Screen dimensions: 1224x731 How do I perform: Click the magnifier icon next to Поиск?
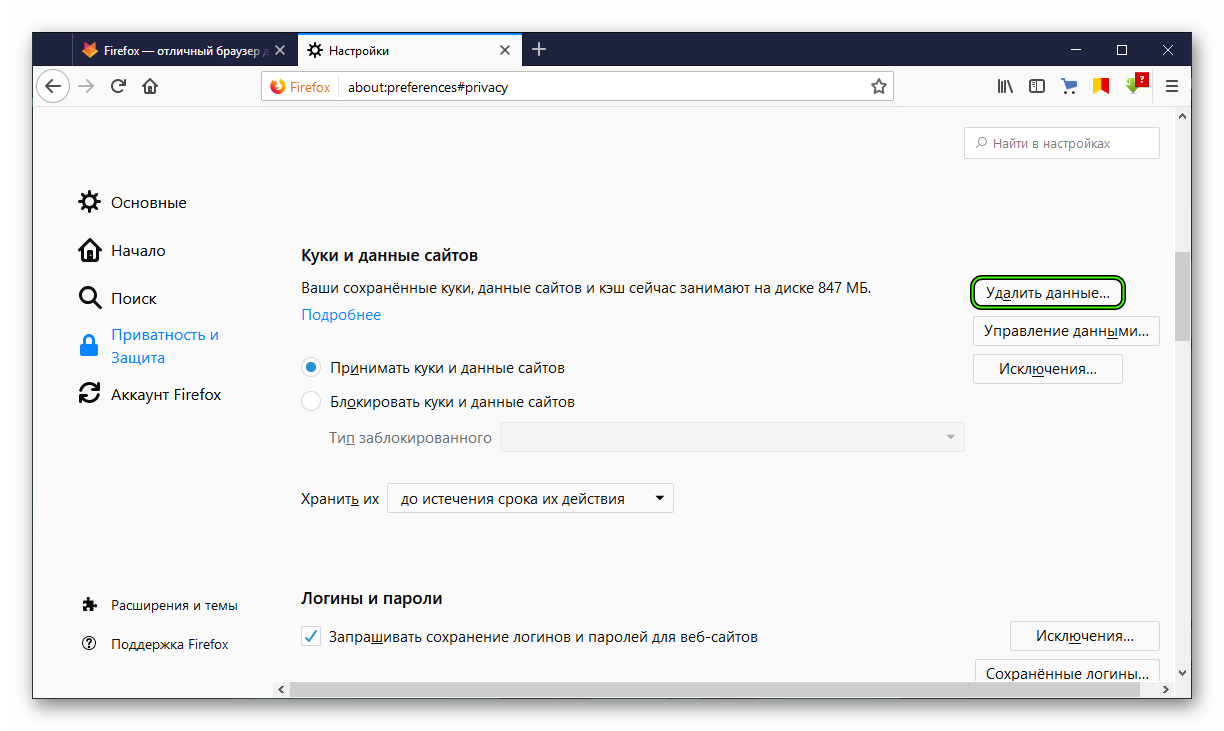(89, 298)
